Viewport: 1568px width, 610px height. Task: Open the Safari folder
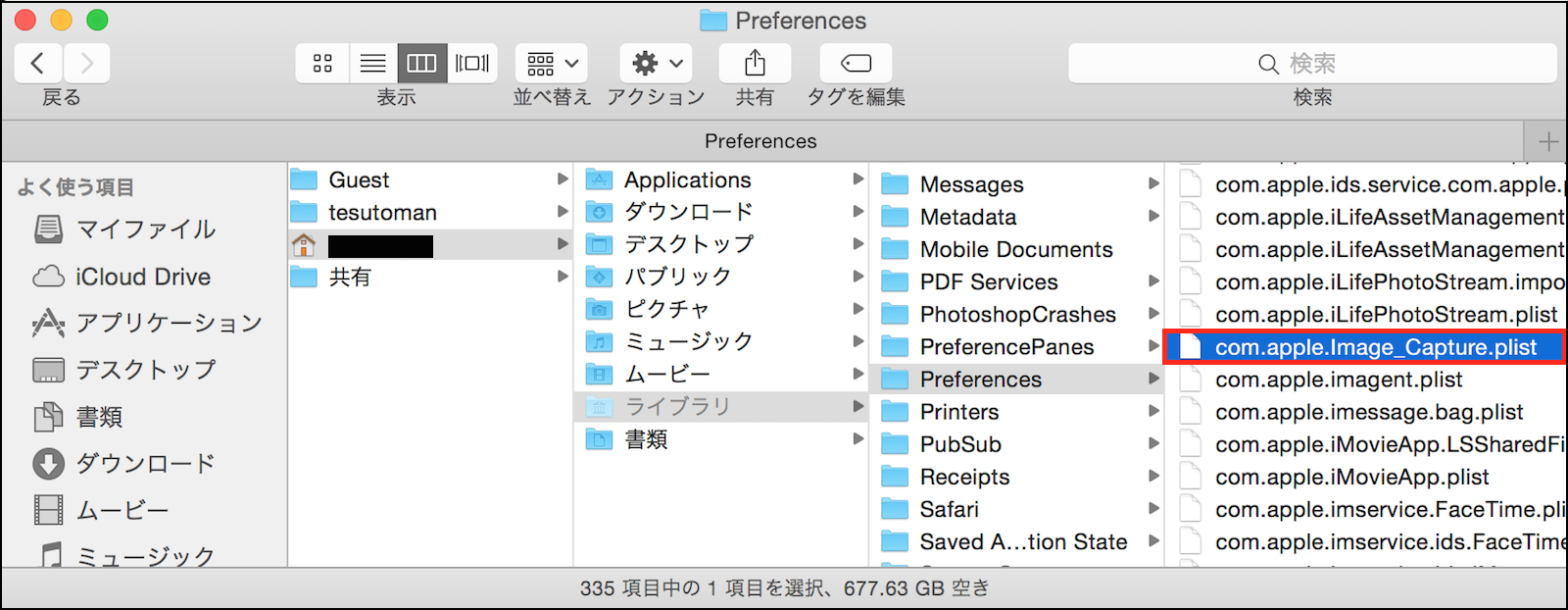point(949,509)
